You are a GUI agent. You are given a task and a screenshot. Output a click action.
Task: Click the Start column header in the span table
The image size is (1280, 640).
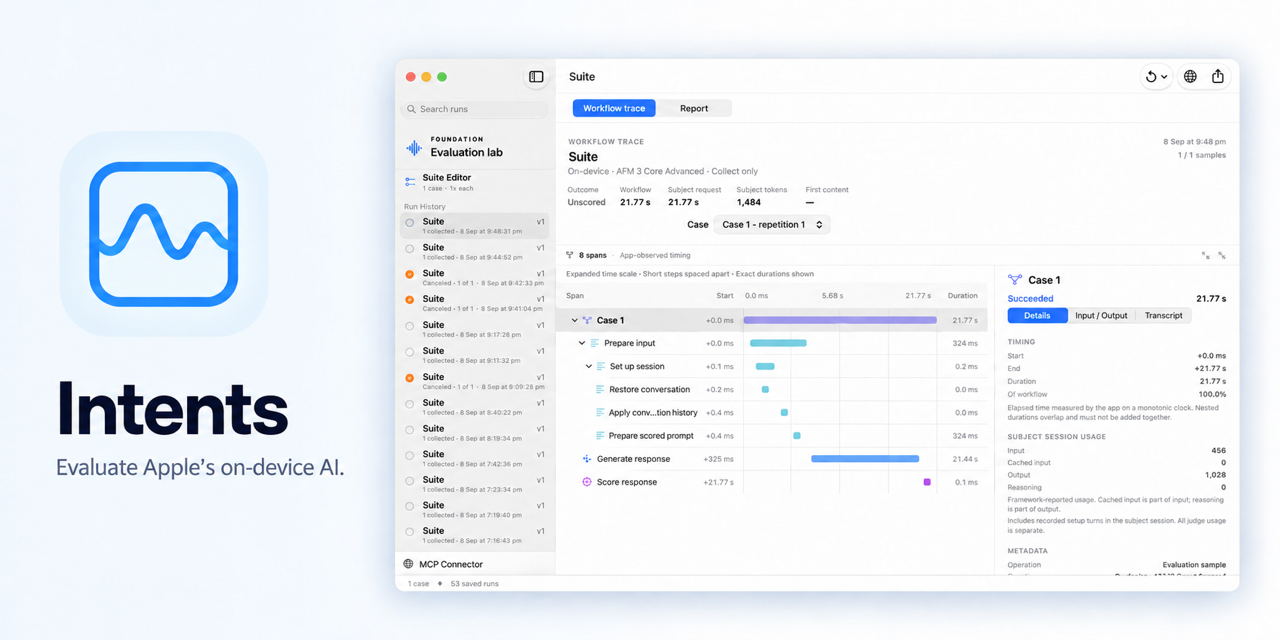(724, 296)
